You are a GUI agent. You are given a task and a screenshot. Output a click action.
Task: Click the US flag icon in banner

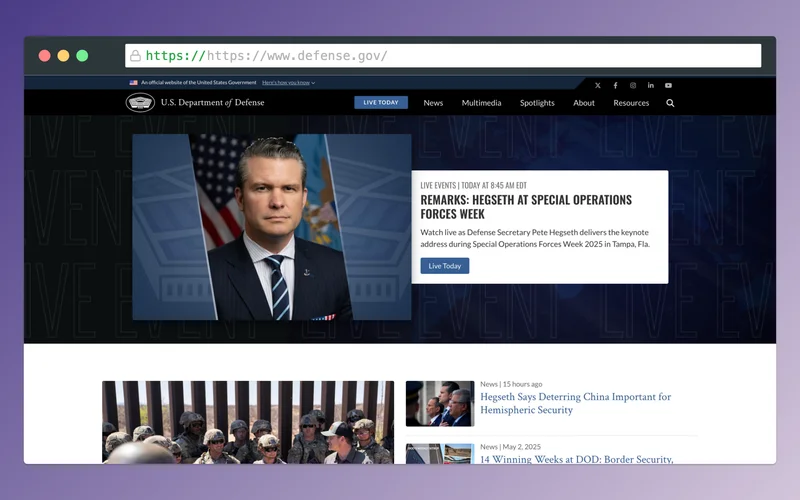coord(134,83)
